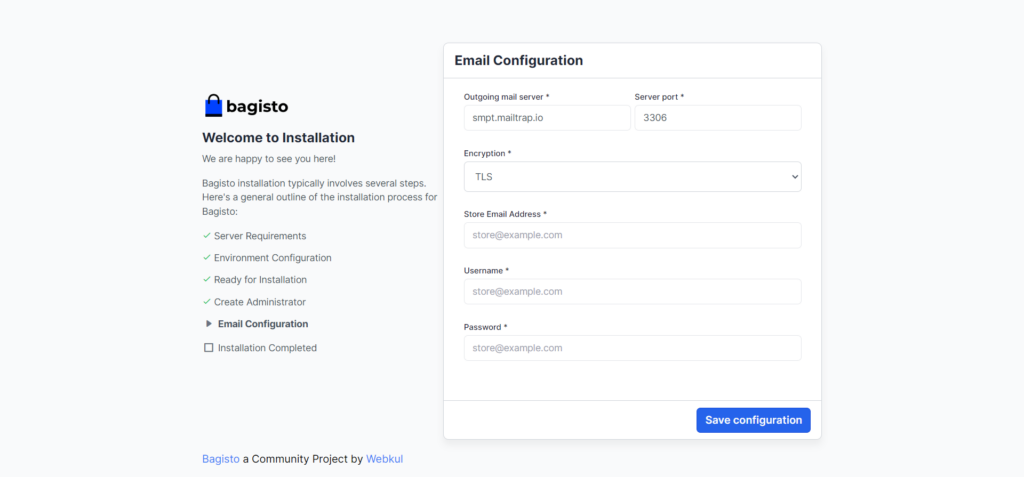Image resolution: width=1024 pixels, height=477 pixels.
Task: Click the Save configuration button
Action: pyautogui.click(x=753, y=420)
